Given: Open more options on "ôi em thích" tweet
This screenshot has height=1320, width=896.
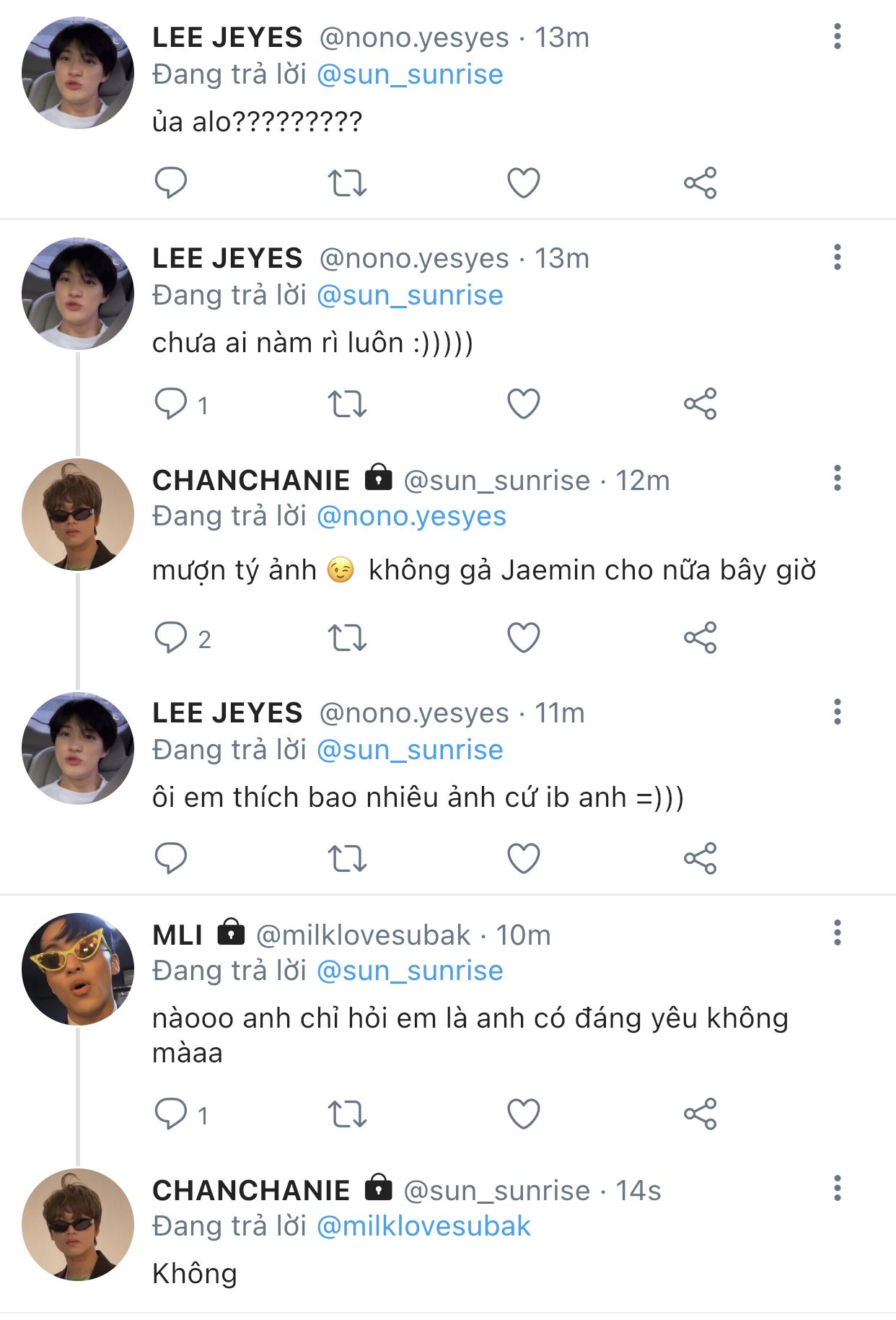Looking at the screenshot, I should (x=837, y=712).
